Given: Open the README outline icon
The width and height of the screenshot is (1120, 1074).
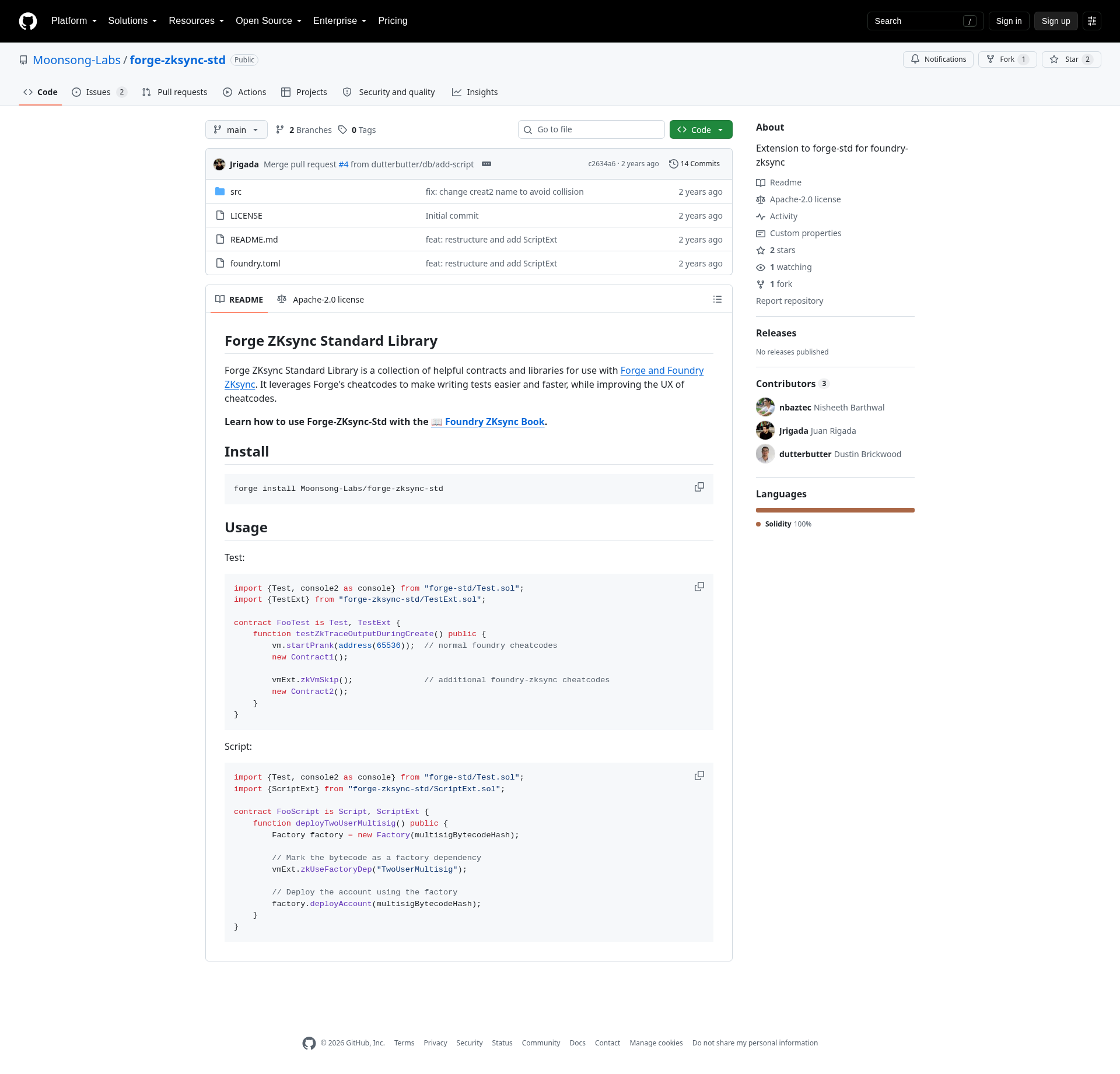Looking at the screenshot, I should click(717, 299).
